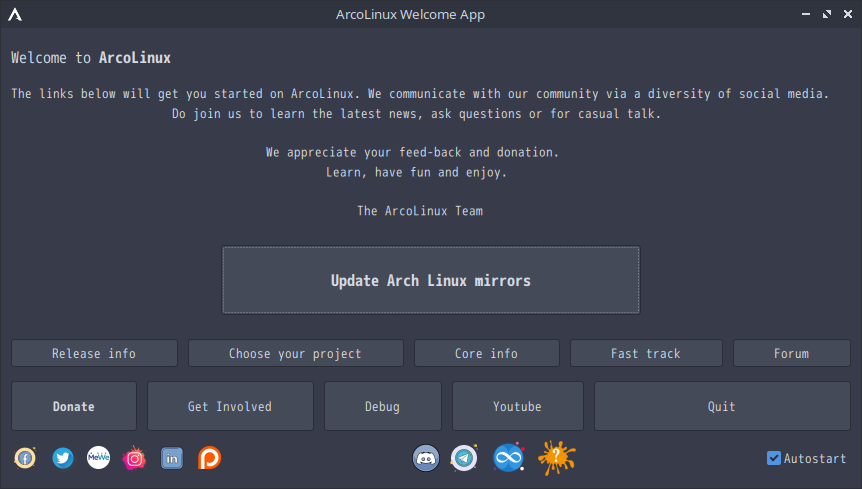Image resolution: width=862 pixels, height=489 pixels.
Task: Open Release info
Action: (x=95, y=353)
